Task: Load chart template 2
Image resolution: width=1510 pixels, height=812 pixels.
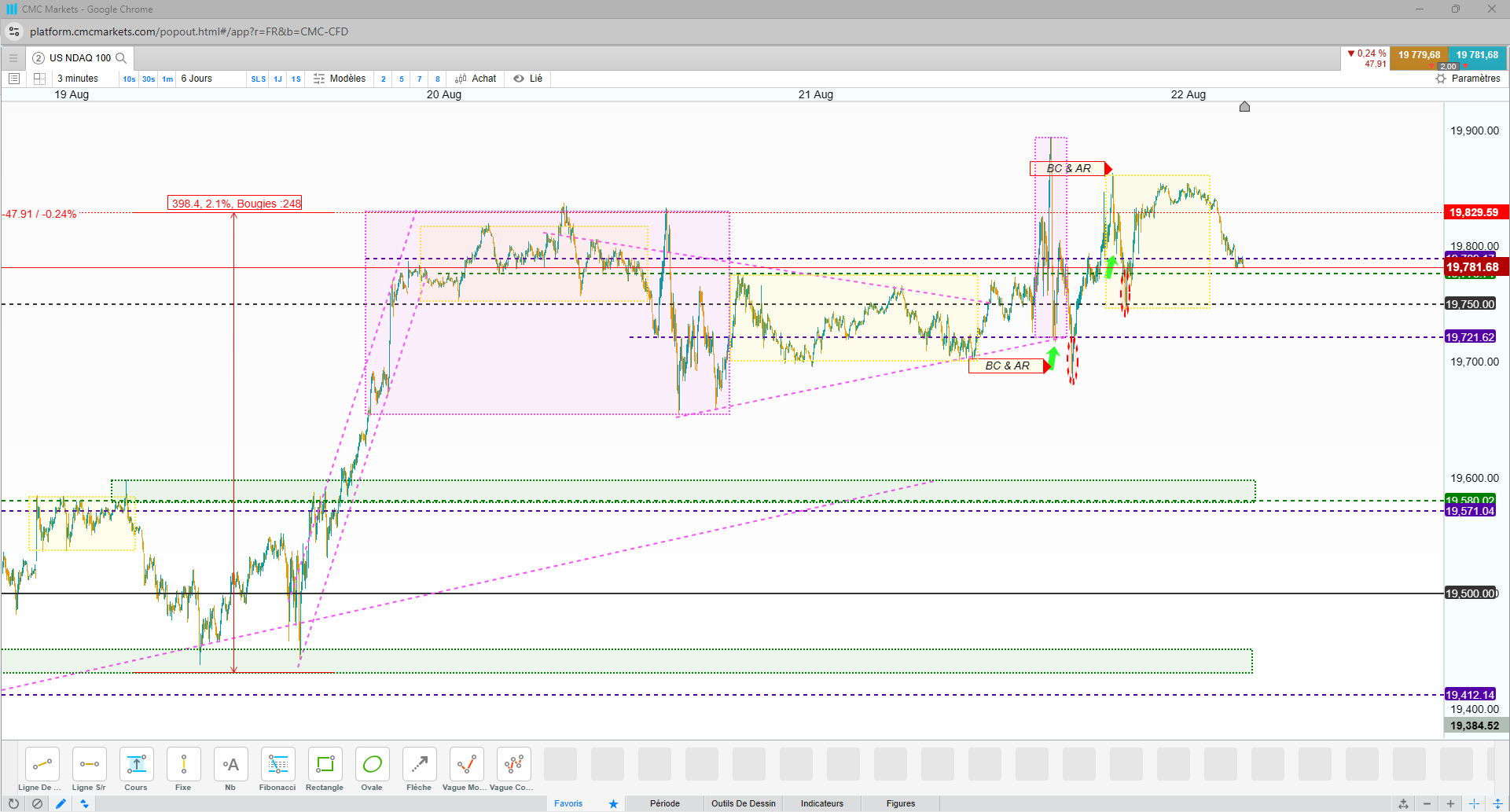Action: [x=384, y=79]
